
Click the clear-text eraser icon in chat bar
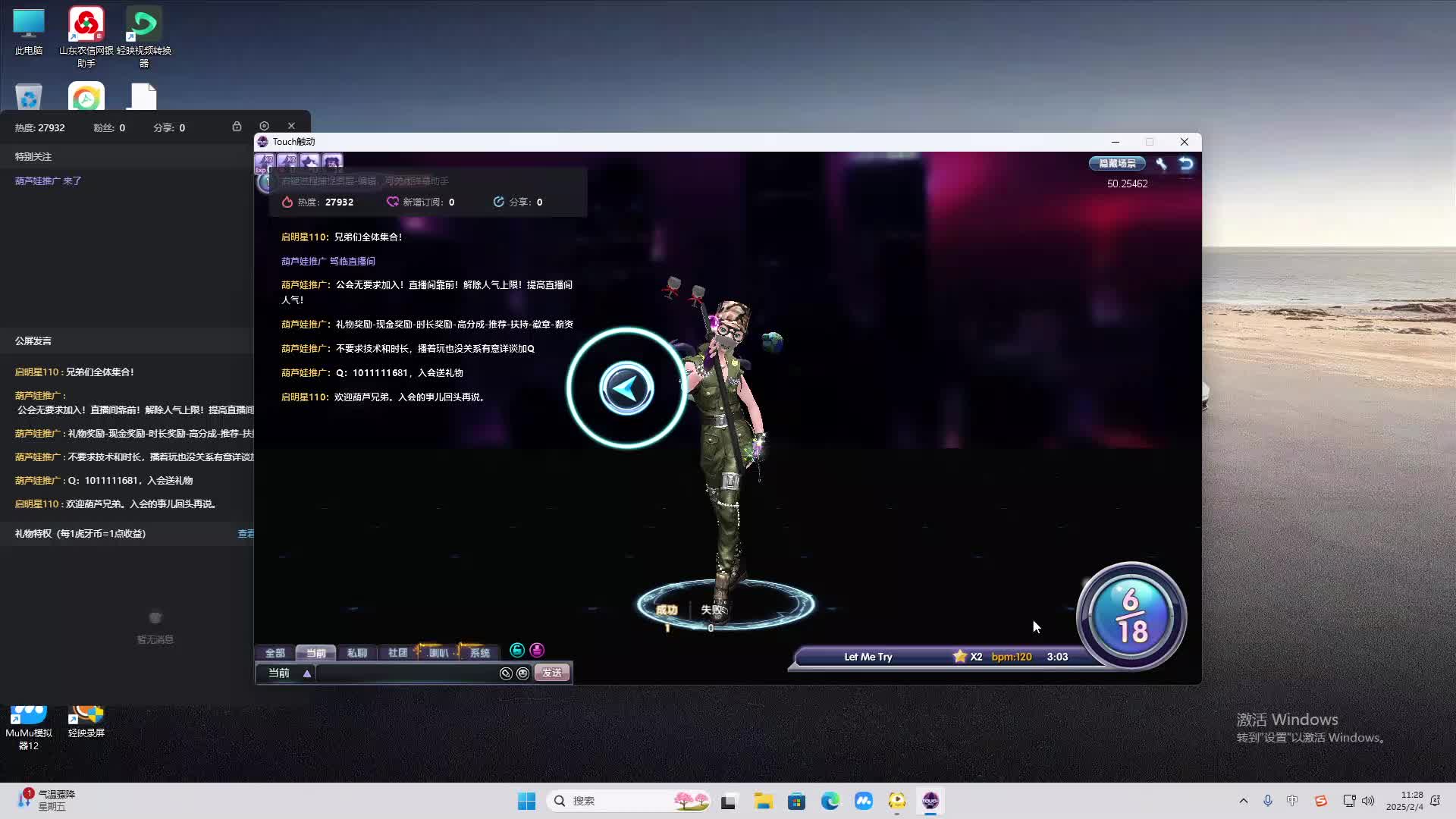tap(506, 673)
